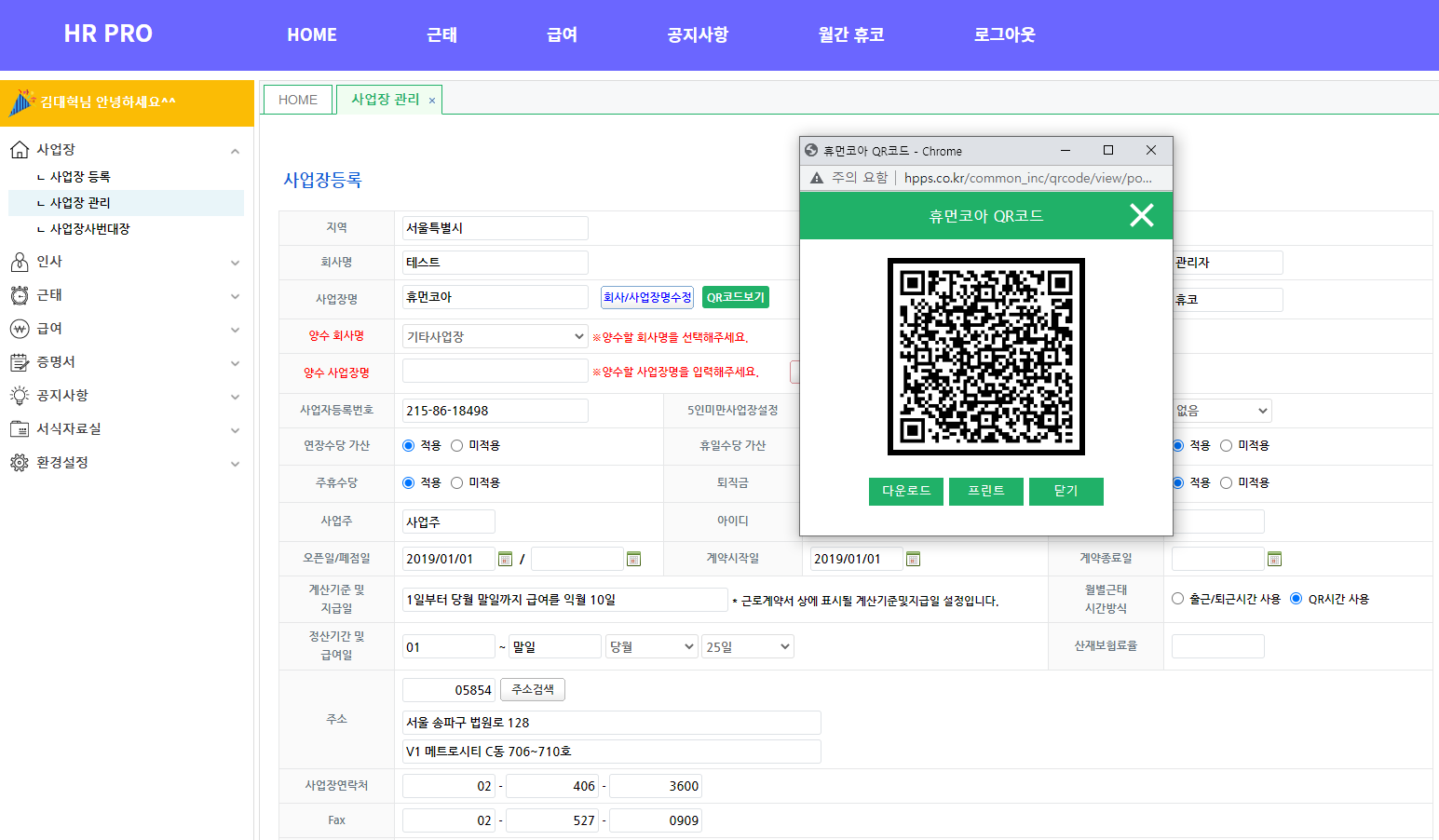1439x840 pixels.
Task: Click the 사업장 house icon in sidebar
Action: pyautogui.click(x=20, y=150)
